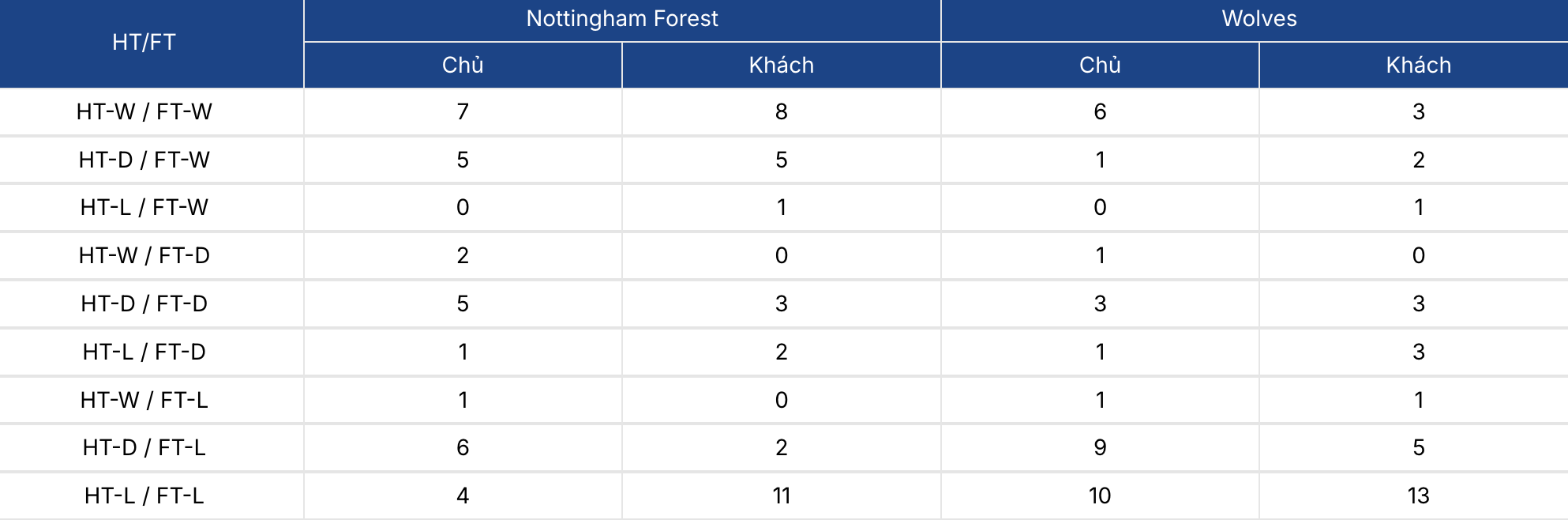Click the HT-W / FT-L row label
This screenshot has height=520, width=1568.
(x=144, y=400)
